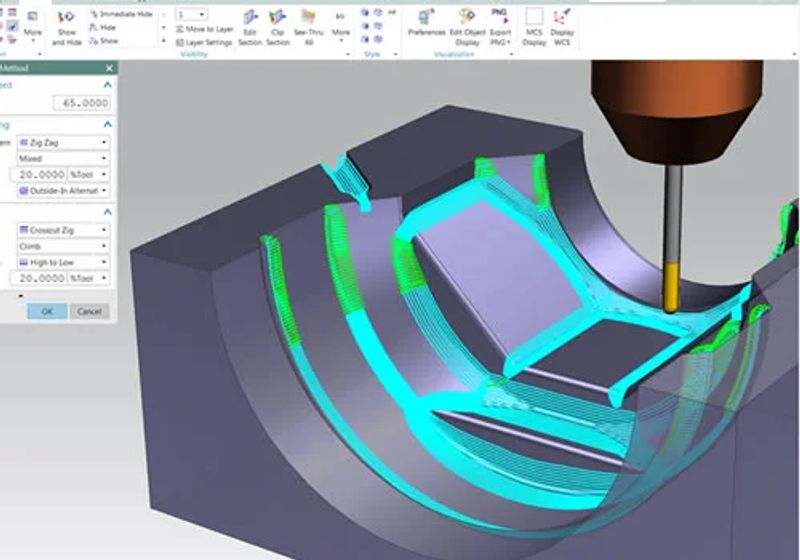The width and height of the screenshot is (800, 560).
Task: Open the Crosscut Zig dropdown
Action: pyautogui.click(x=63, y=231)
